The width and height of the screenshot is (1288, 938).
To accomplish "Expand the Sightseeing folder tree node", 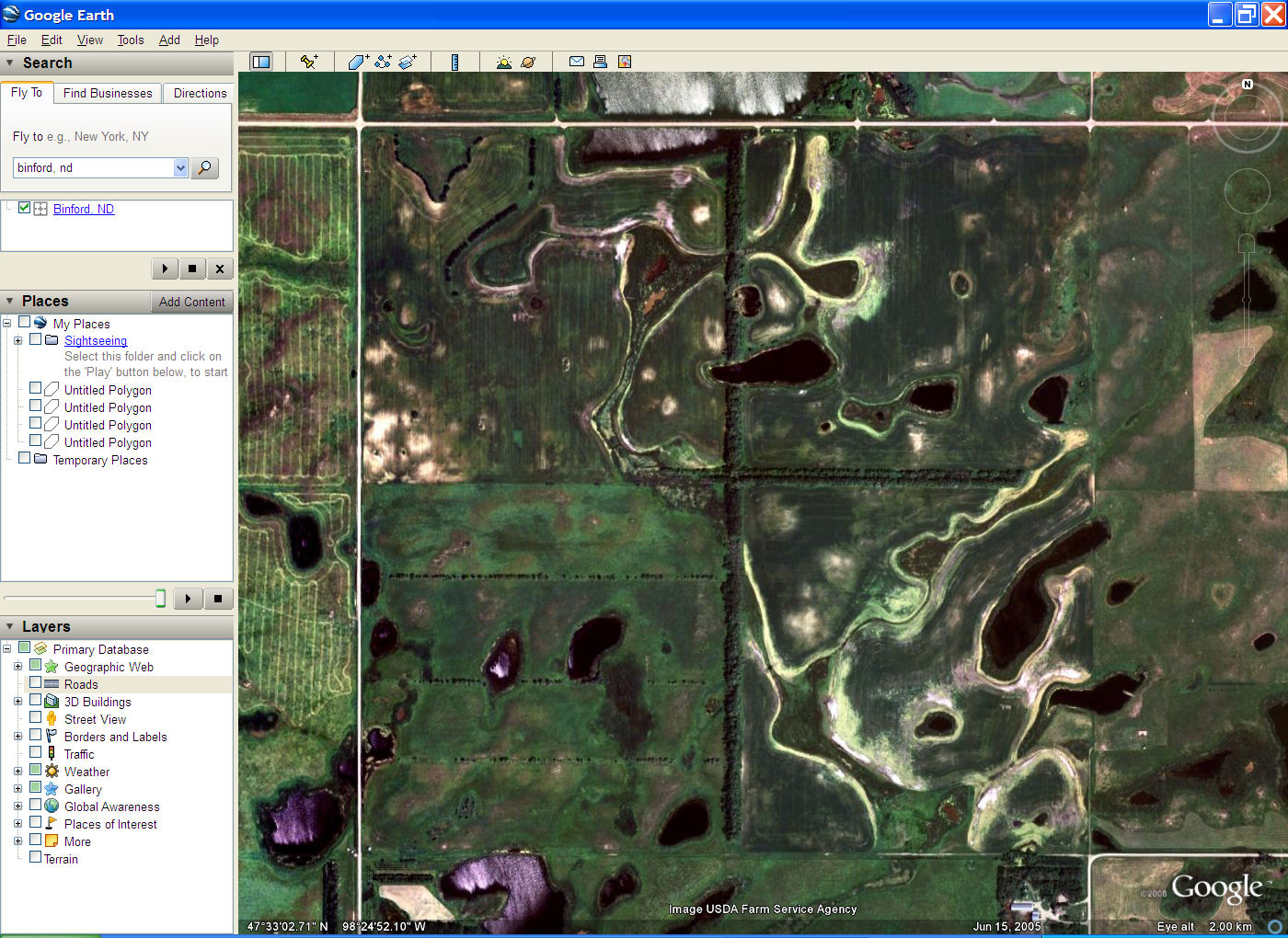I will click(17, 340).
